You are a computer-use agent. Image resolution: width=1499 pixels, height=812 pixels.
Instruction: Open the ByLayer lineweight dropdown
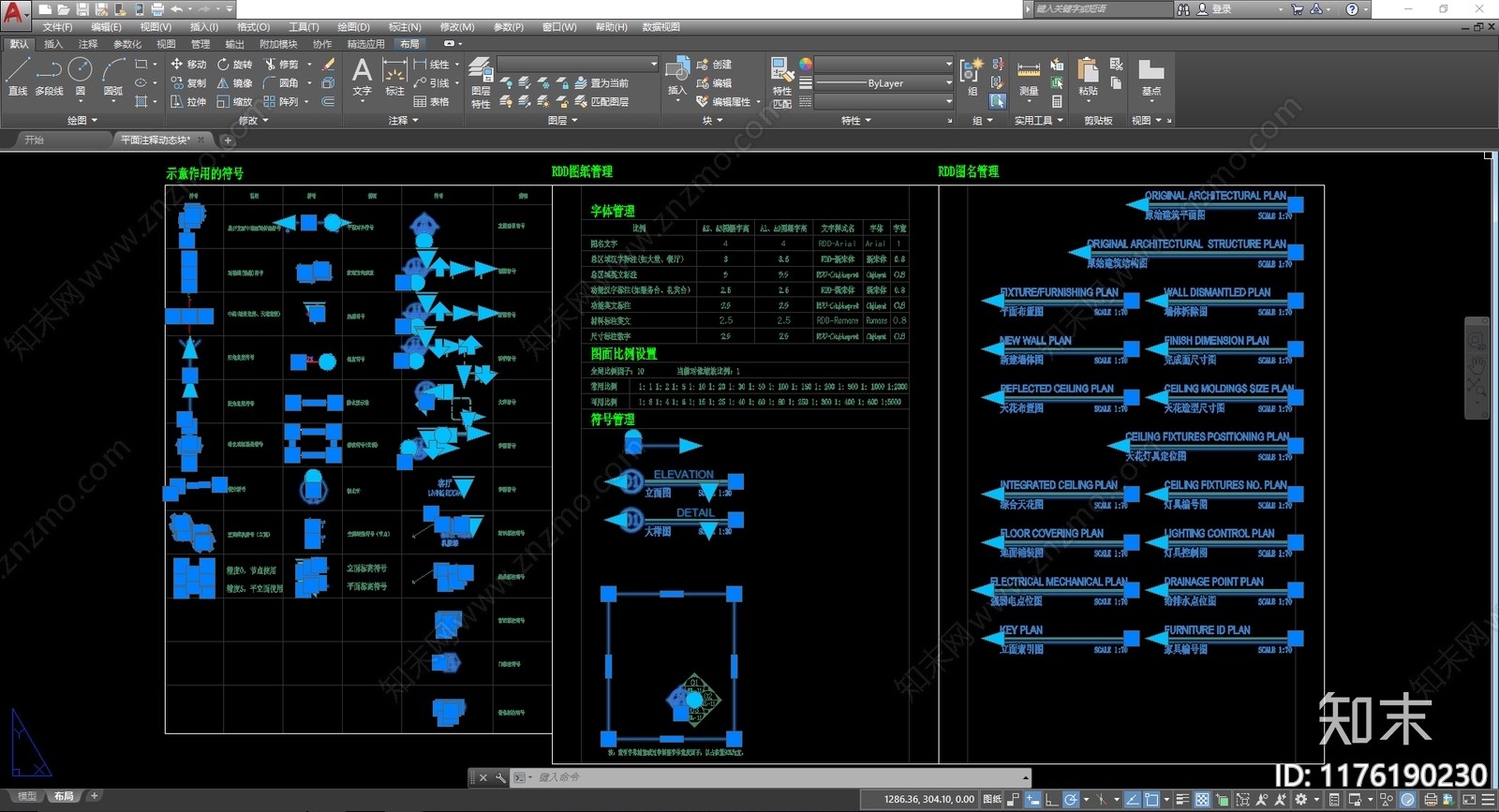coord(883,83)
